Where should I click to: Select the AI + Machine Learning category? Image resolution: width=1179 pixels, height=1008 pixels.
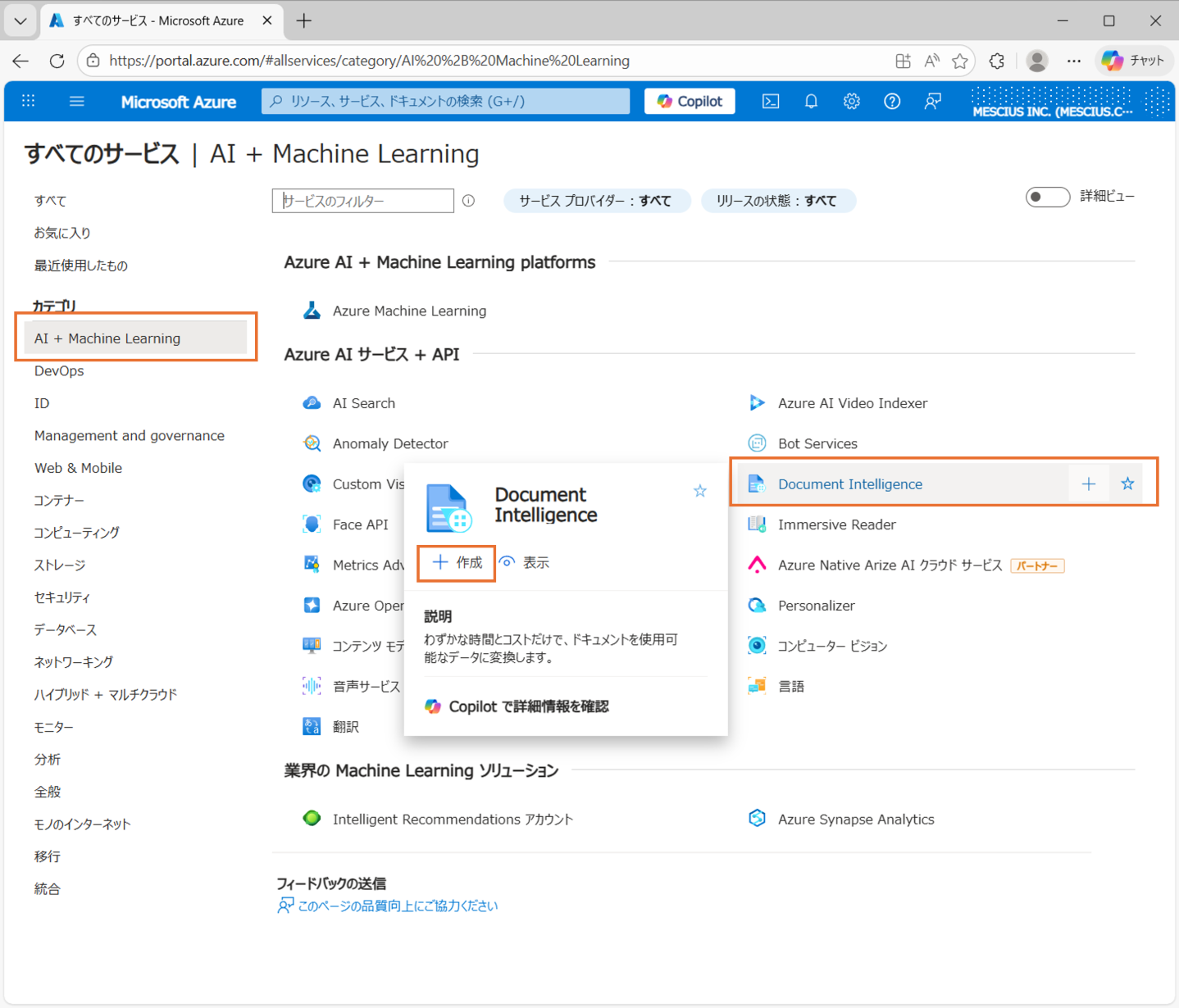[107, 338]
